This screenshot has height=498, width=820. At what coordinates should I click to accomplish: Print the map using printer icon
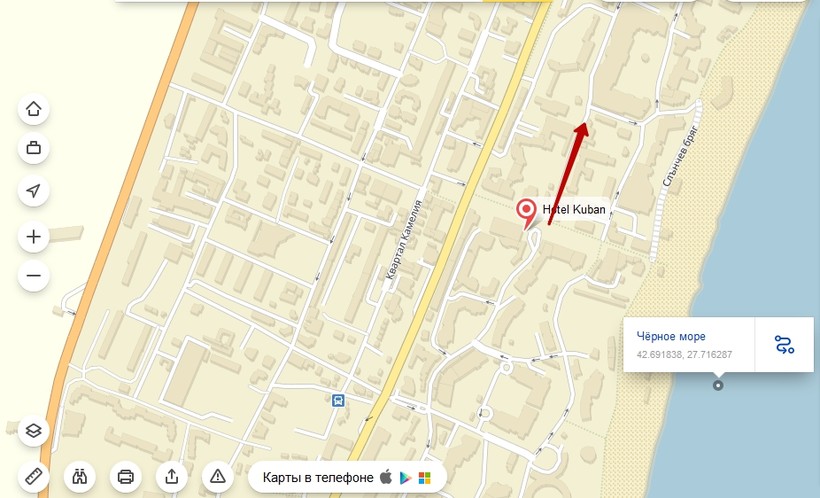[x=126, y=477]
